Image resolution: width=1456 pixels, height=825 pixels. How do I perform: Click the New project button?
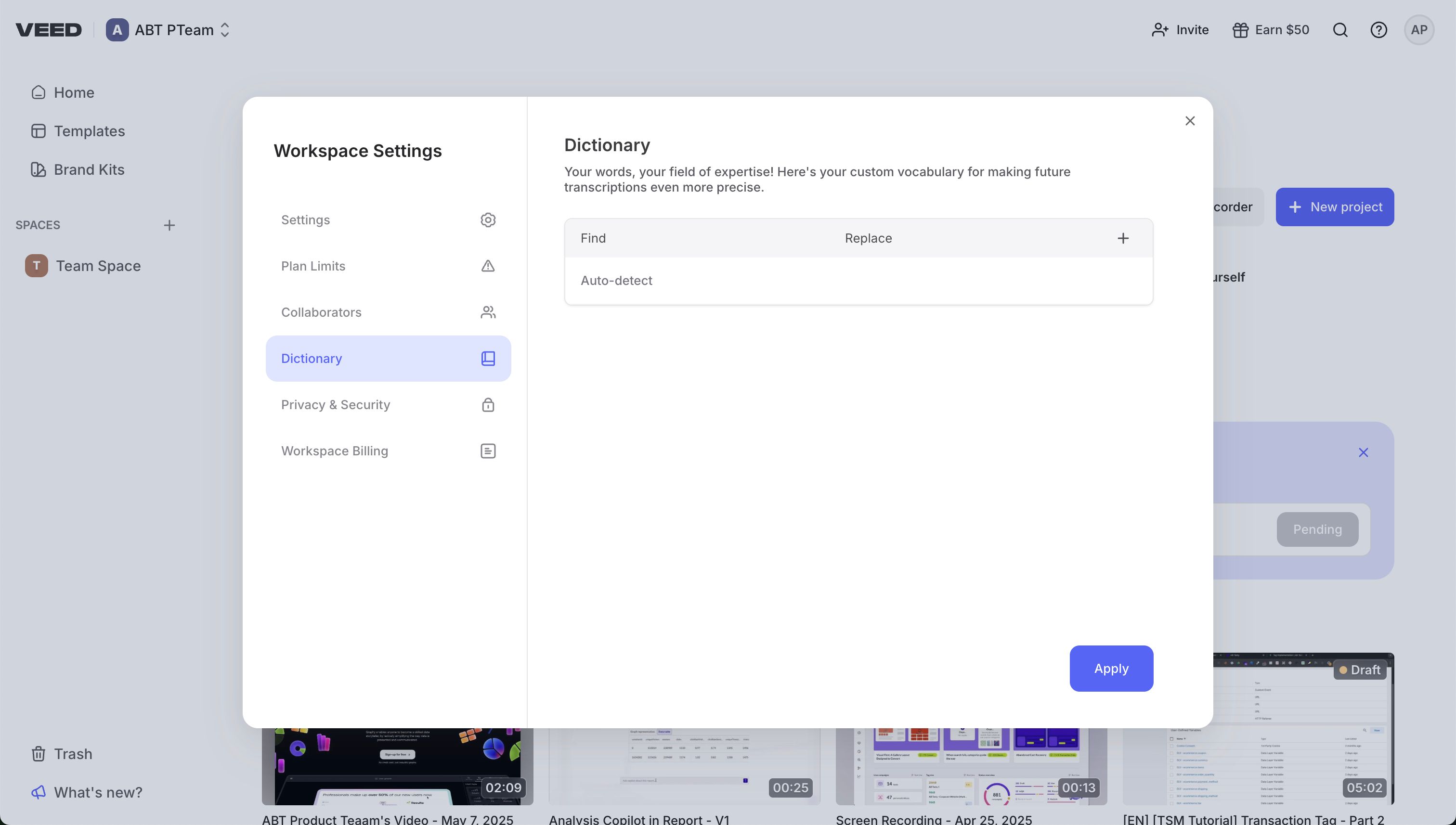(x=1335, y=207)
